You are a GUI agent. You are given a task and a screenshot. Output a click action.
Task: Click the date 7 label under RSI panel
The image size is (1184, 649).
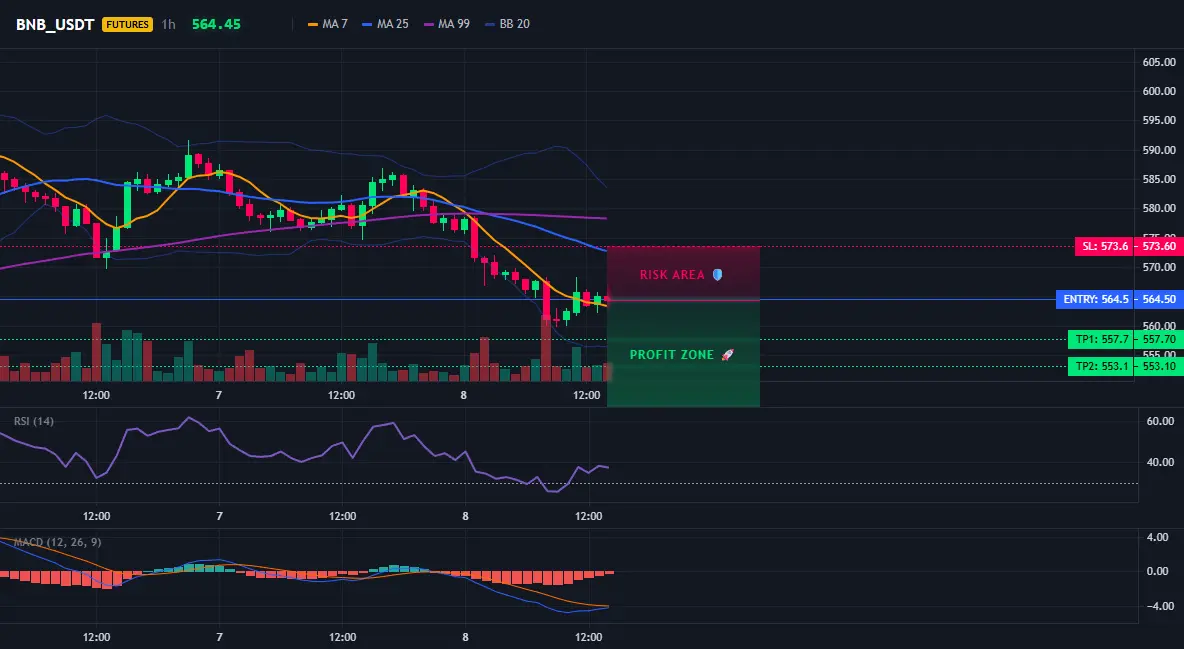(x=220, y=516)
